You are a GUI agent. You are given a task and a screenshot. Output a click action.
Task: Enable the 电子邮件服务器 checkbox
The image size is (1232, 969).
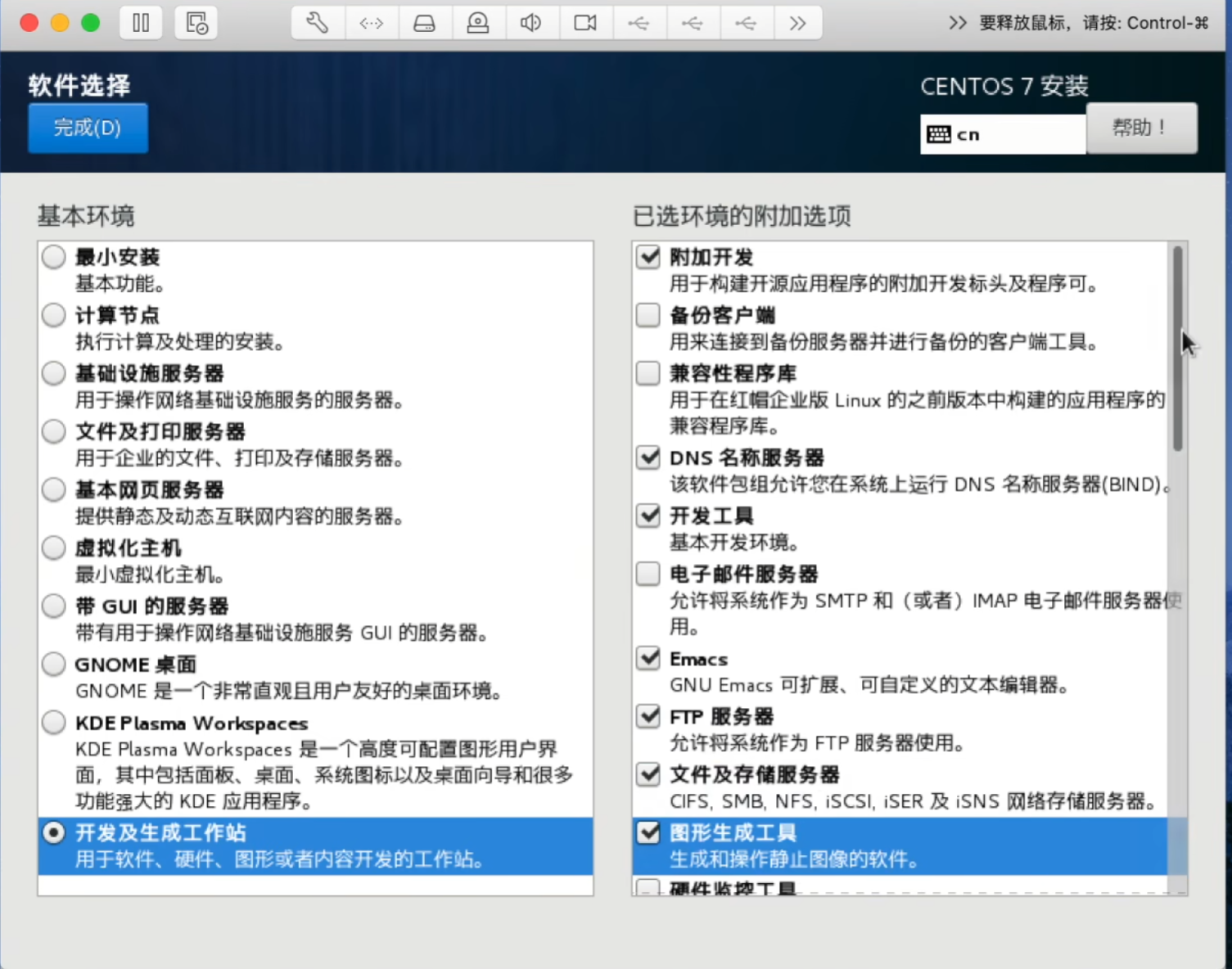point(648,574)
